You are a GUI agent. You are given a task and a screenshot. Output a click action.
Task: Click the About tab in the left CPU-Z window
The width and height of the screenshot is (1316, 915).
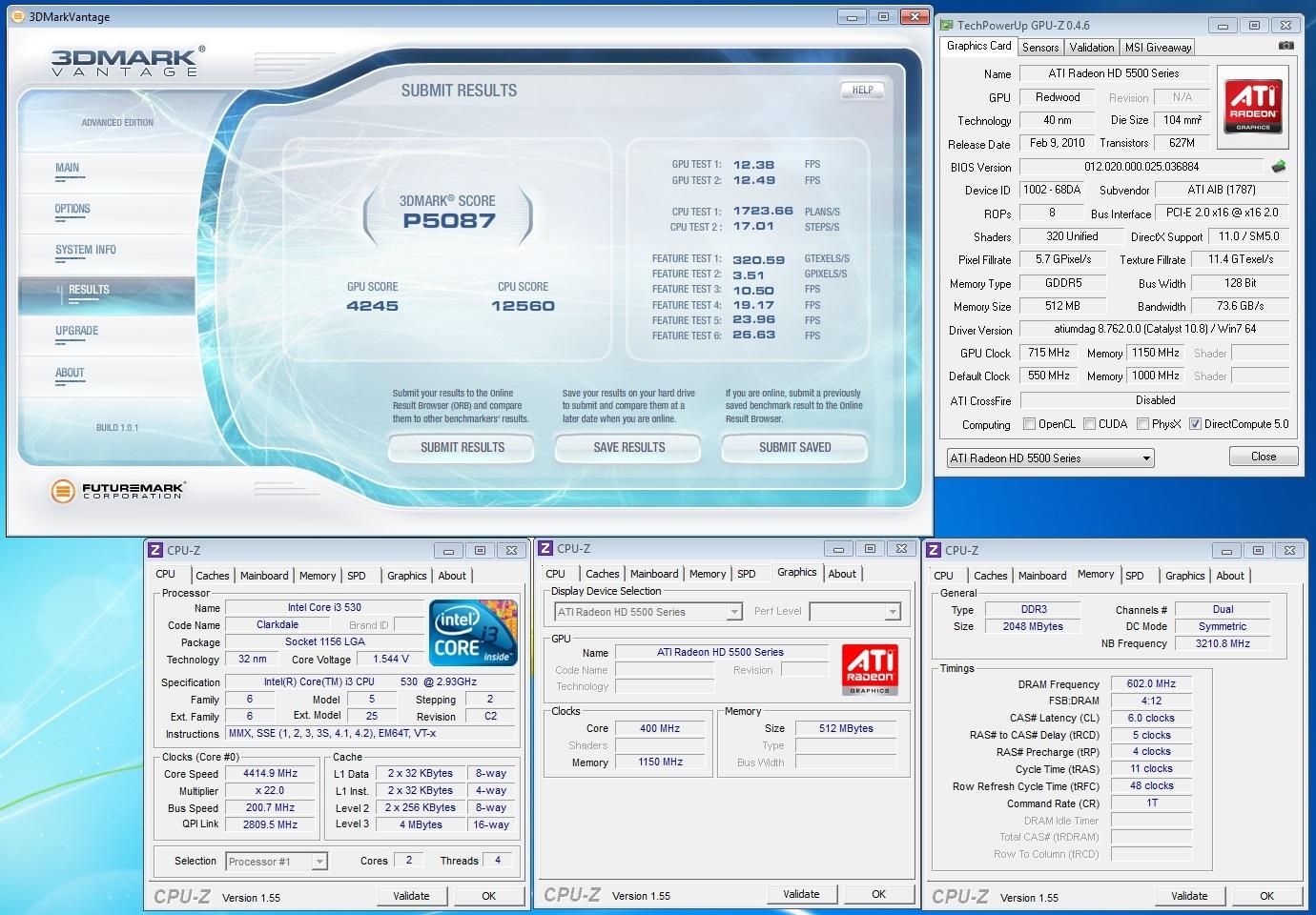coord(452,576)
